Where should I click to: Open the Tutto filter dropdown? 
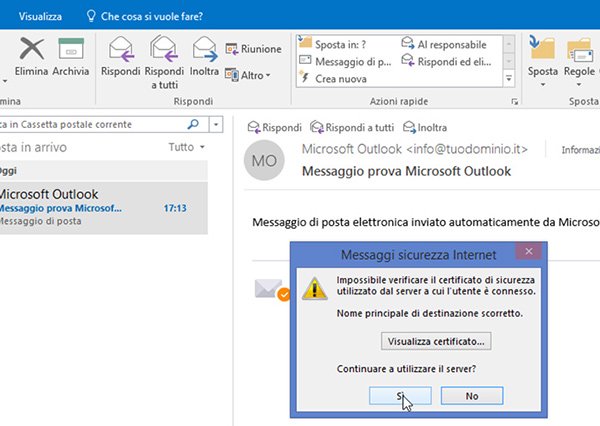click(x=187, y=147)
